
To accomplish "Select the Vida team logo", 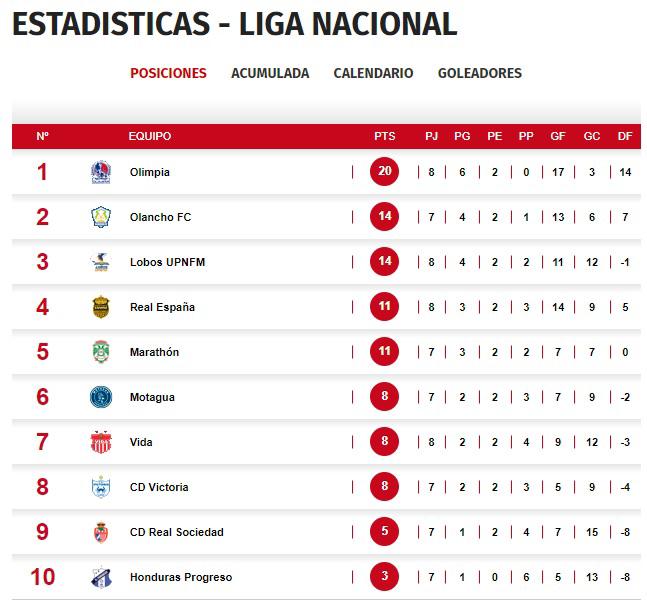I will [100, 442].
